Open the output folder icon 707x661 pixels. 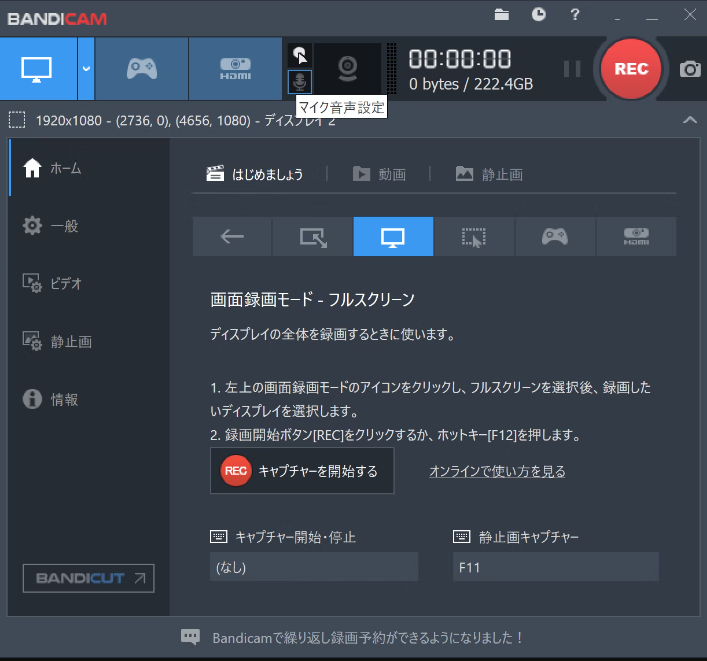click(502, 14)
